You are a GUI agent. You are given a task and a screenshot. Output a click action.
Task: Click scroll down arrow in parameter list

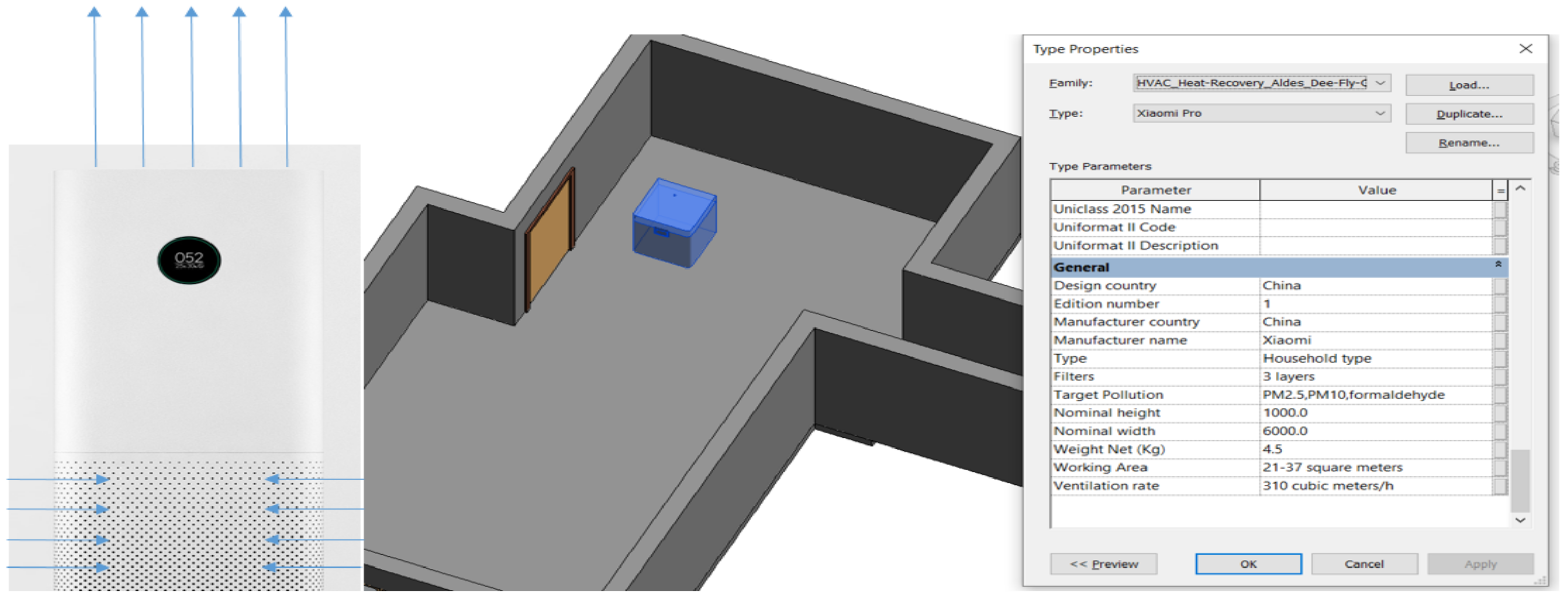point(1520,520)
